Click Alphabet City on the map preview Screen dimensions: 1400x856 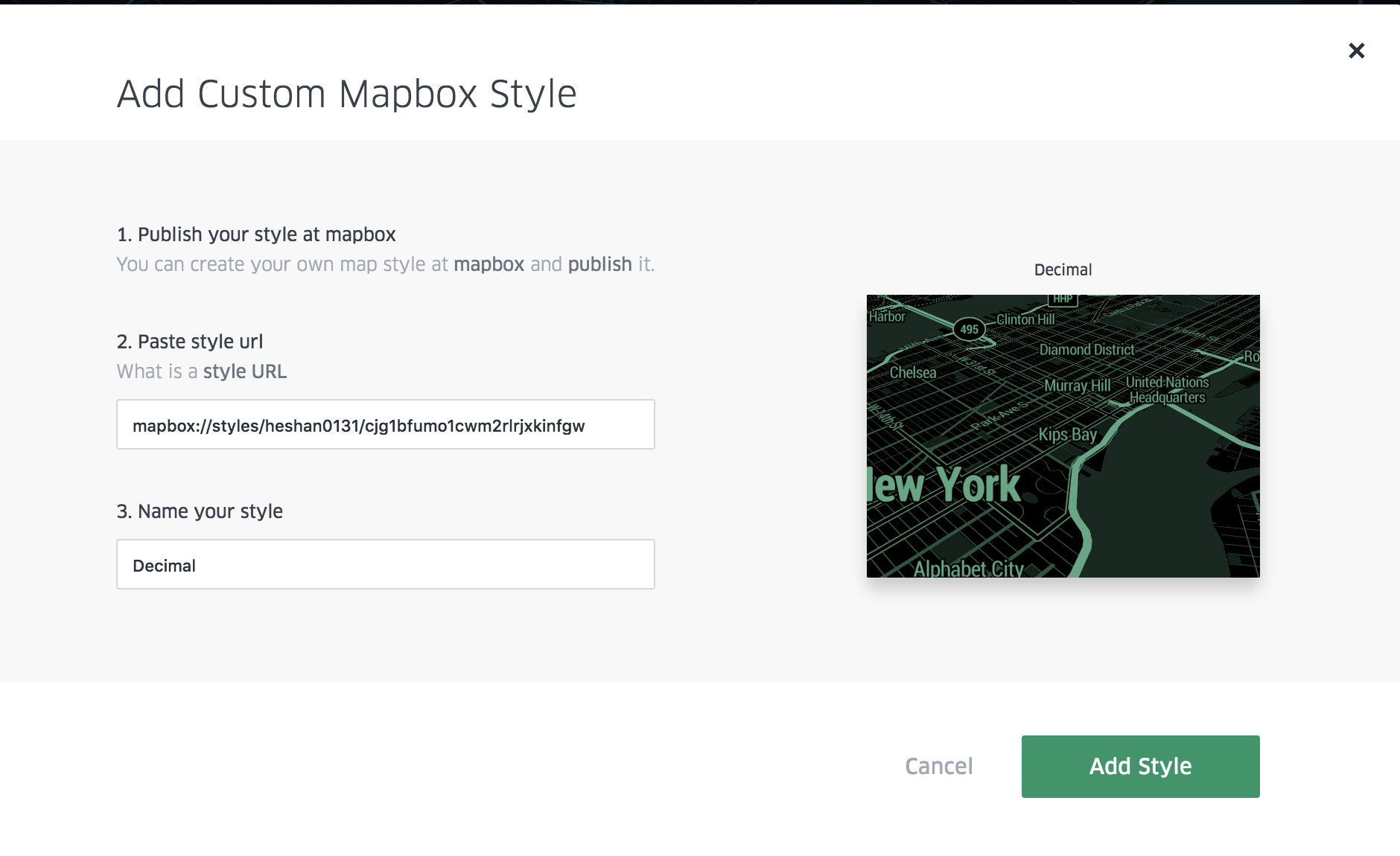969,569
